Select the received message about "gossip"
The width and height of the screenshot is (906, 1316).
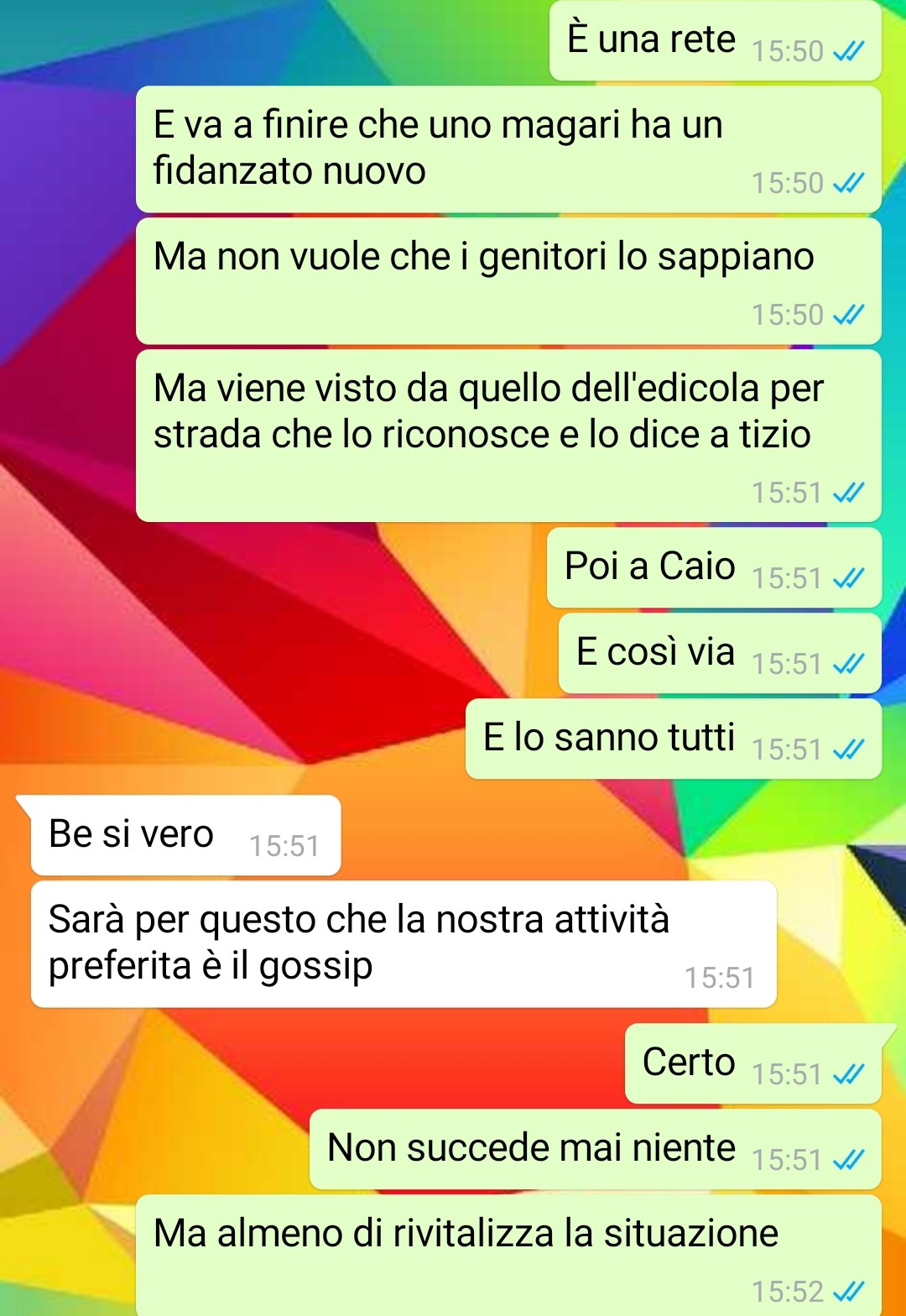coord(404,944)
